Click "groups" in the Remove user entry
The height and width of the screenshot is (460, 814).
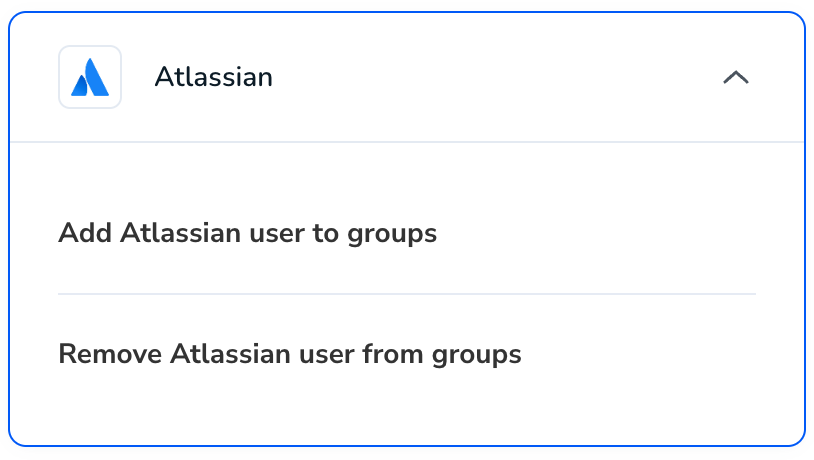[x=477, y=356]
